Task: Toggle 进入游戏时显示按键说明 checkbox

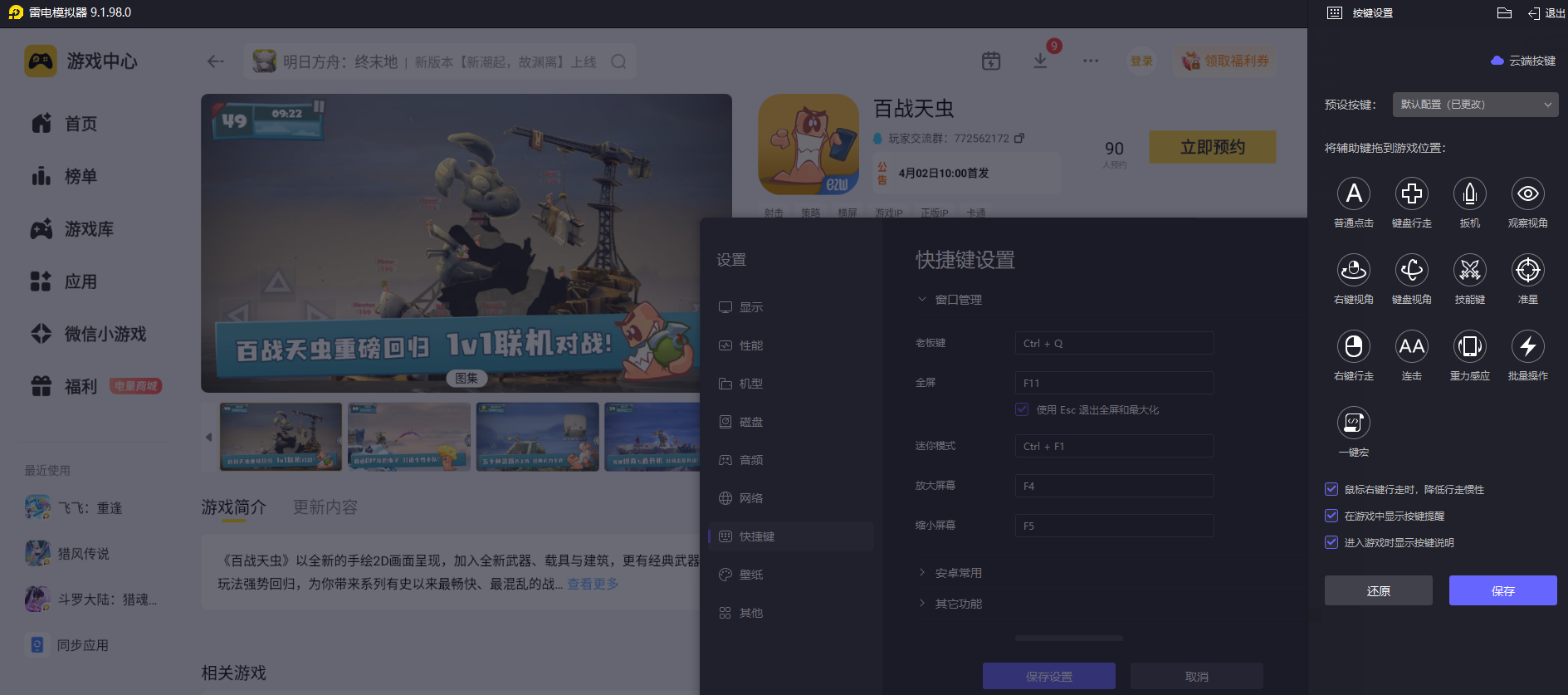Action: click(x=1331, y=542)
